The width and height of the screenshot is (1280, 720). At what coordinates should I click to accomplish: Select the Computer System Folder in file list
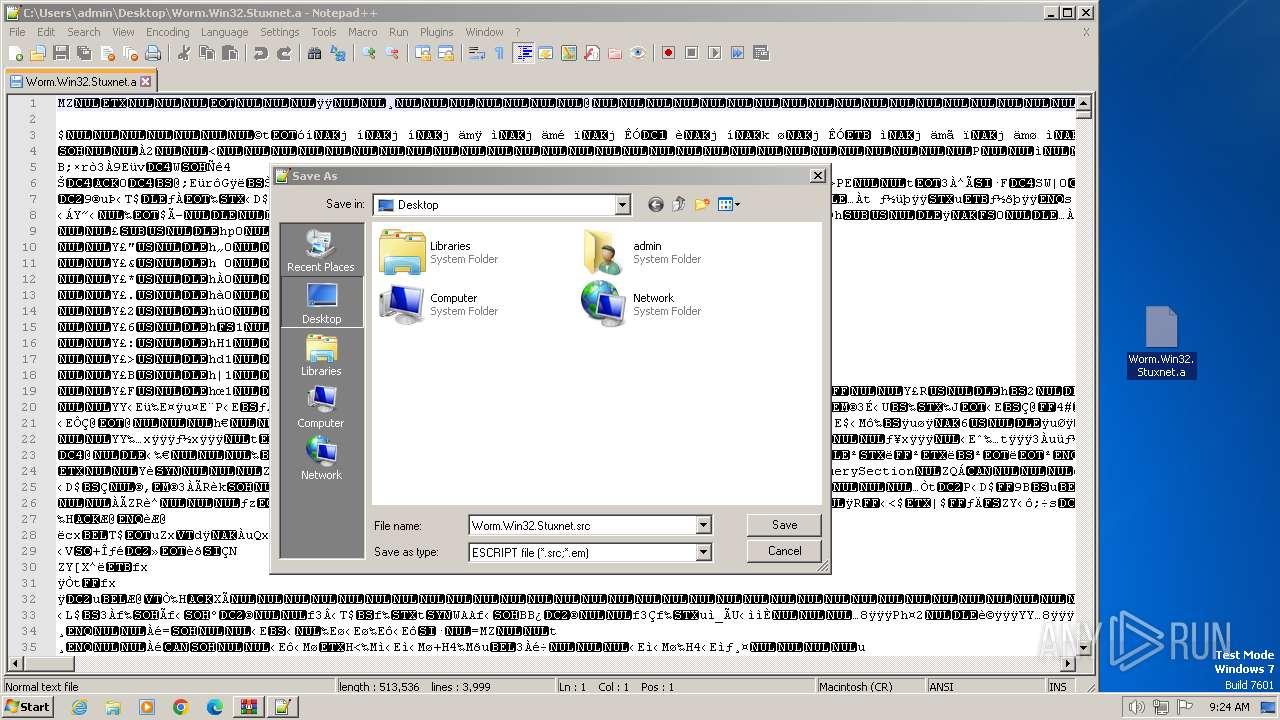439,304
